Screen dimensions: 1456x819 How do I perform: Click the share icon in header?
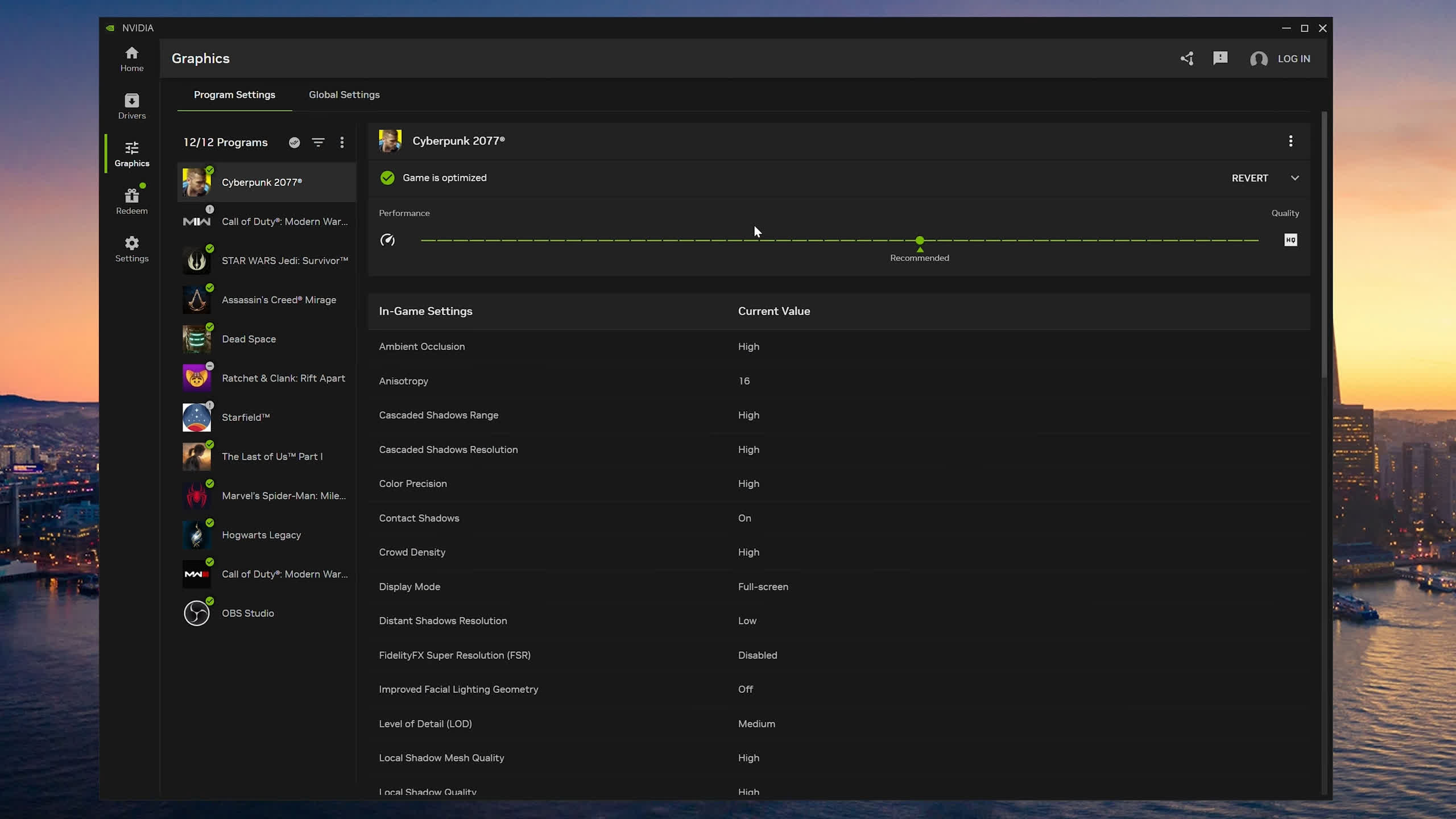(x=1186, y=59)
